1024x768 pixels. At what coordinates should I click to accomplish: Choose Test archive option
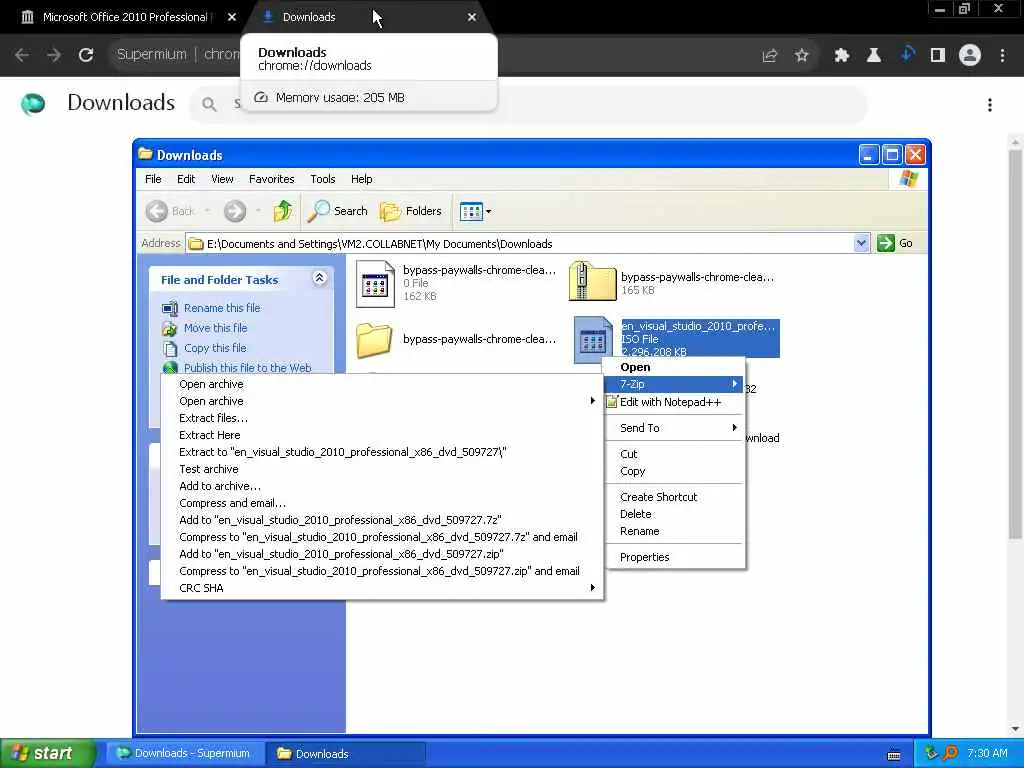click(x=382, y=469)
